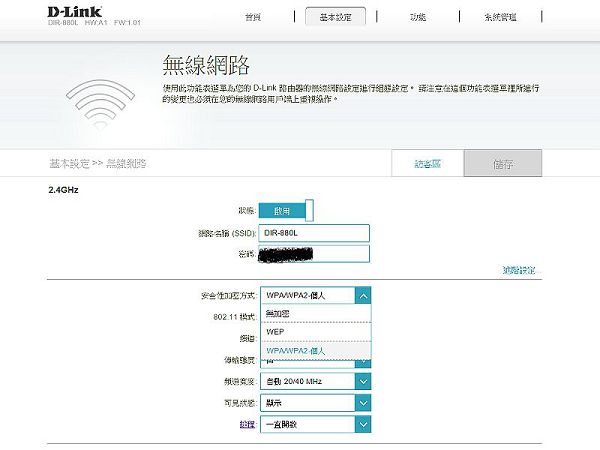
Task: Click the 2.4GHz section label
Action: [64, 190]
